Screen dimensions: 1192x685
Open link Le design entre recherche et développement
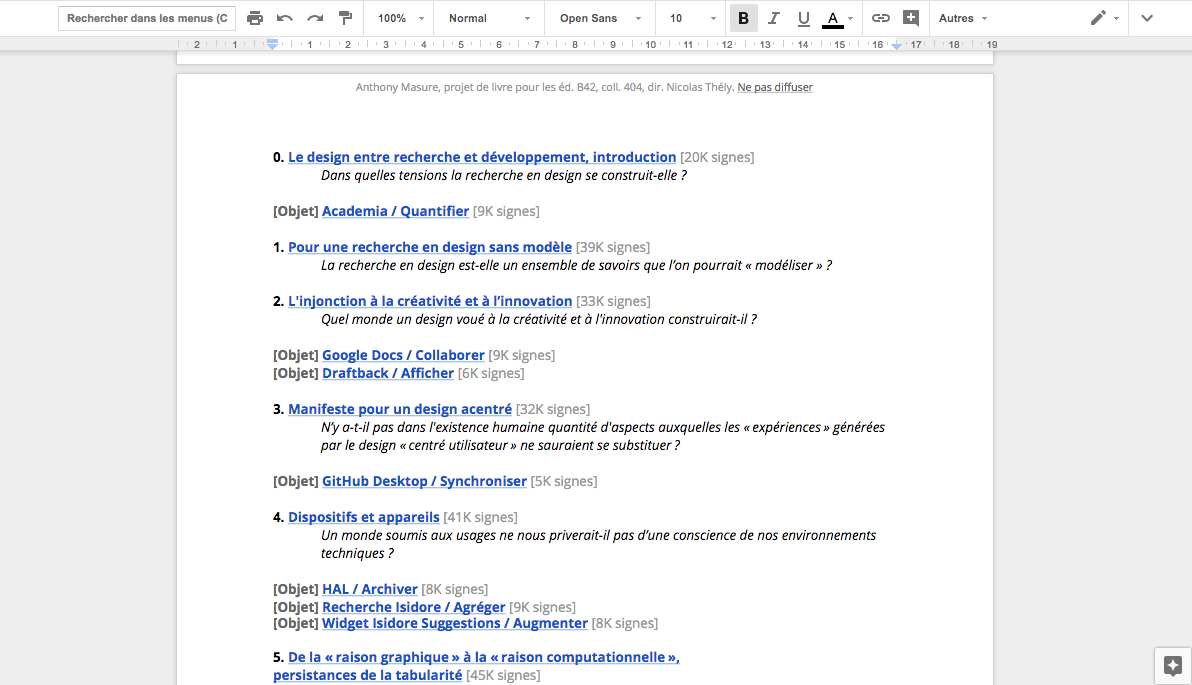(x=482, y=157)
